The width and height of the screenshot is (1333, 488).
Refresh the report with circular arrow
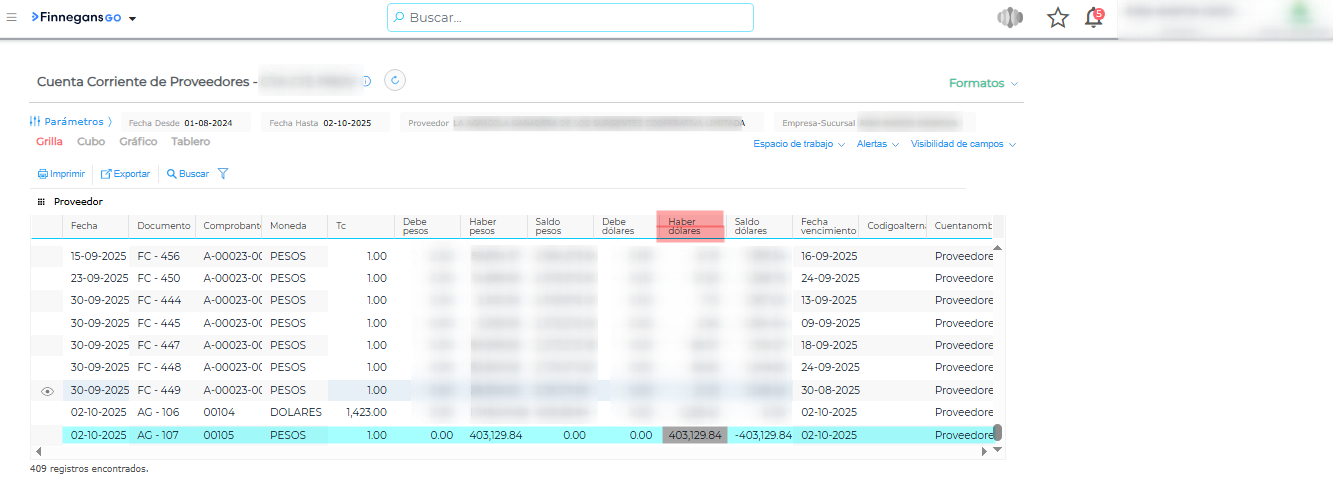pyautogui.click(x=395, y=81)
